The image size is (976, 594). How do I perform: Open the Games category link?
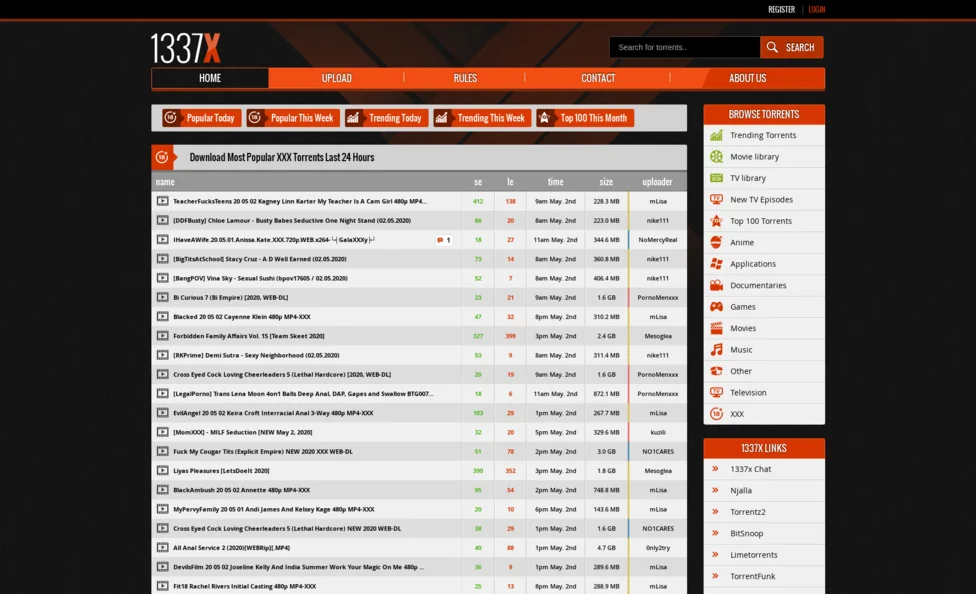[743, 307]
